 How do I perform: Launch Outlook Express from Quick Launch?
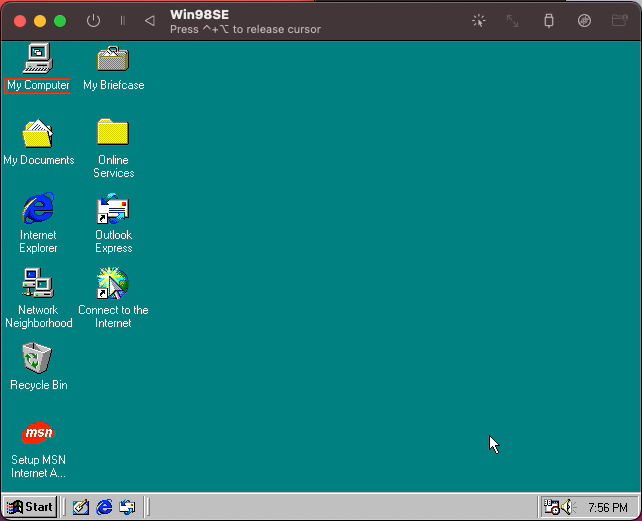(127, 507)
